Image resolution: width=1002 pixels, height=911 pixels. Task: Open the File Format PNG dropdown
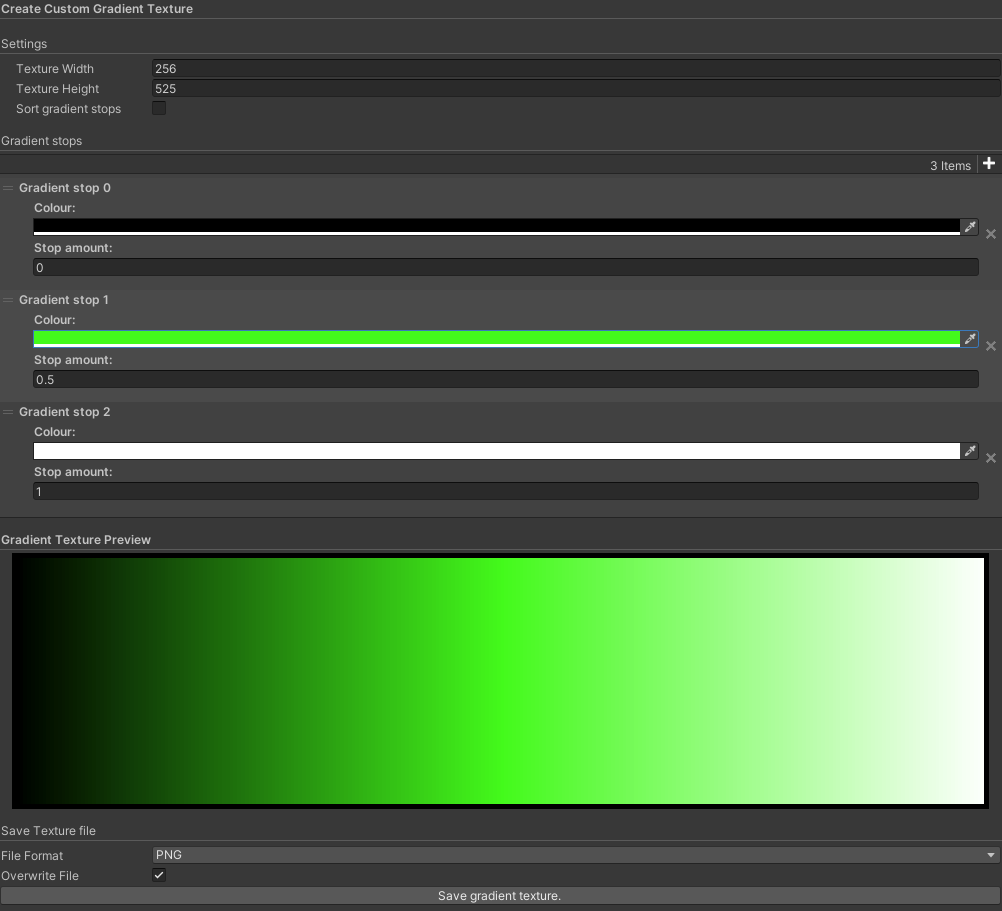tap(576, 855)
